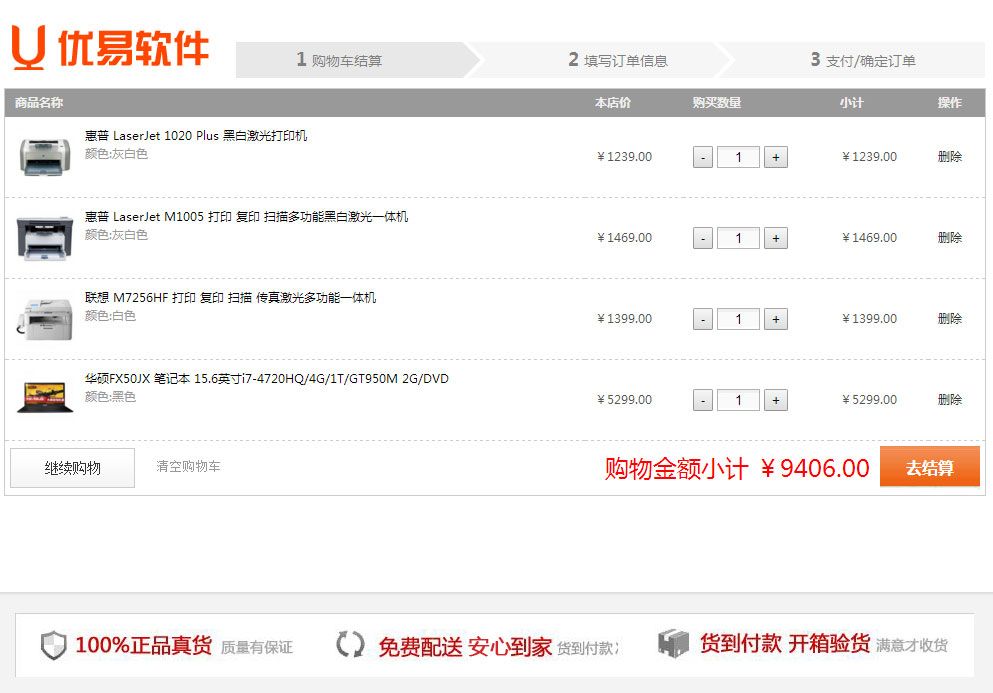Click 100%正品真货 guarantee text

(x=144, y=645)
